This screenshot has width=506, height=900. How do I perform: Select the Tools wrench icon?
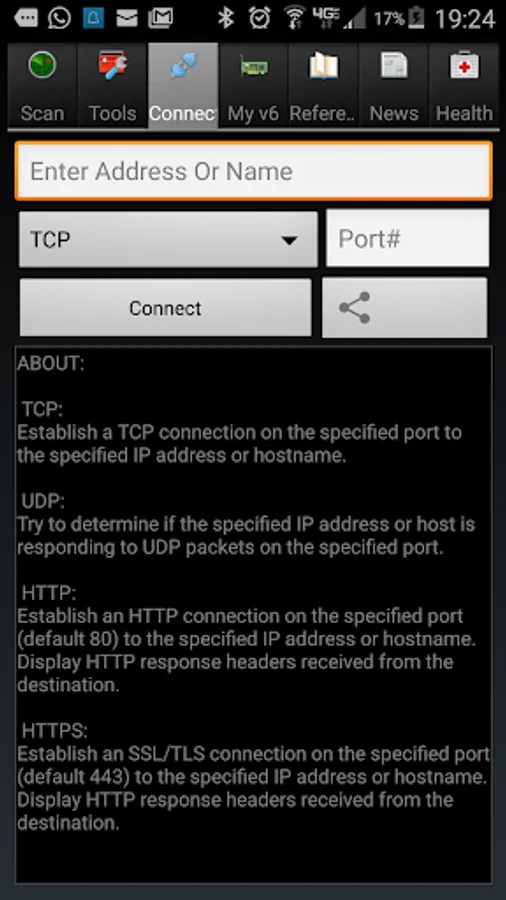point(112,65)
